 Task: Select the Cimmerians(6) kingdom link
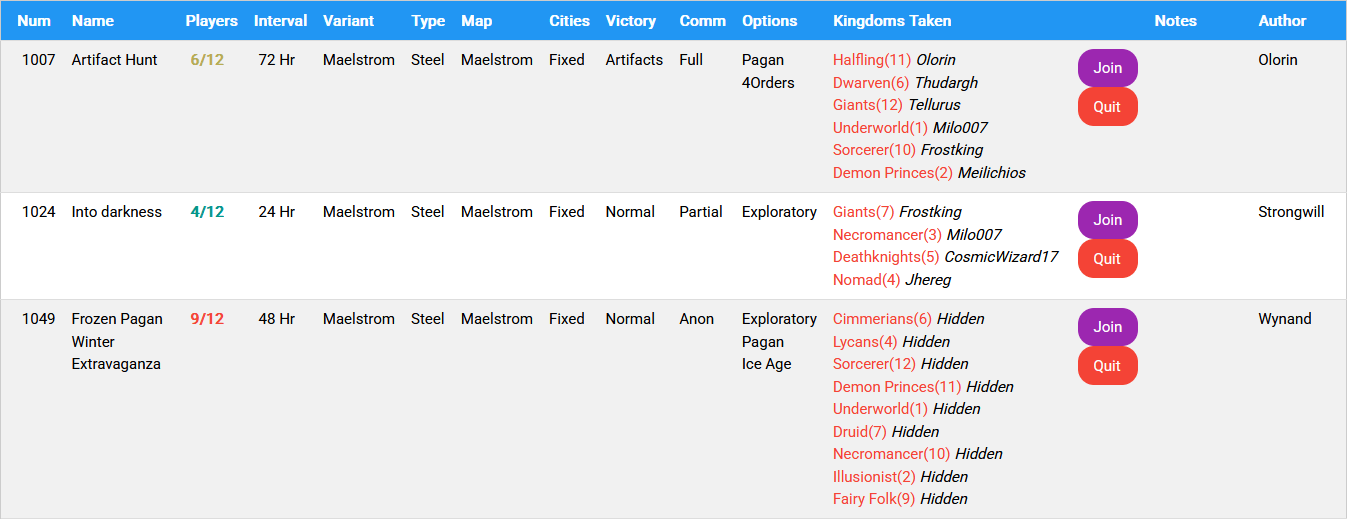(882, 319)
